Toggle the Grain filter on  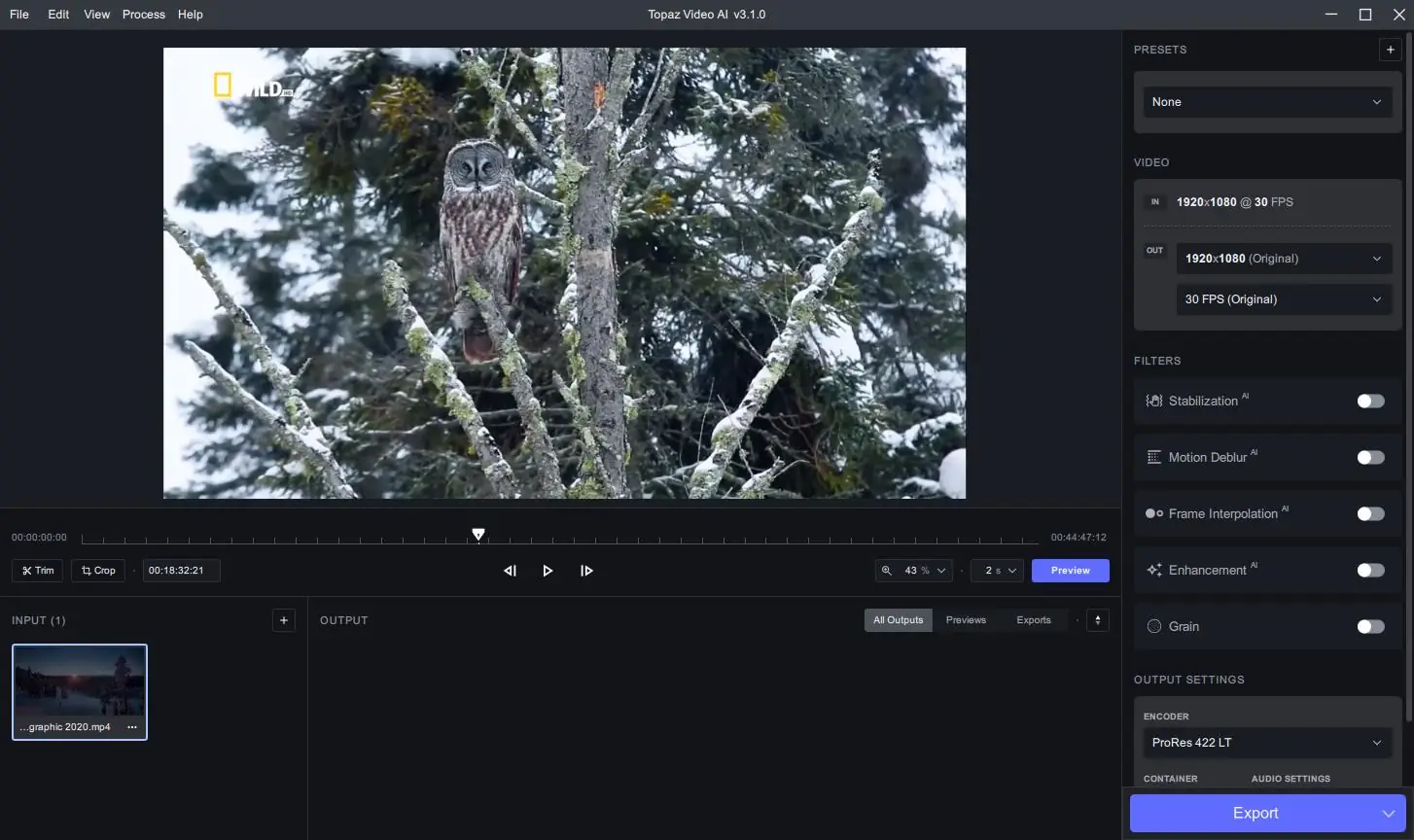[x=1370, y=626]
